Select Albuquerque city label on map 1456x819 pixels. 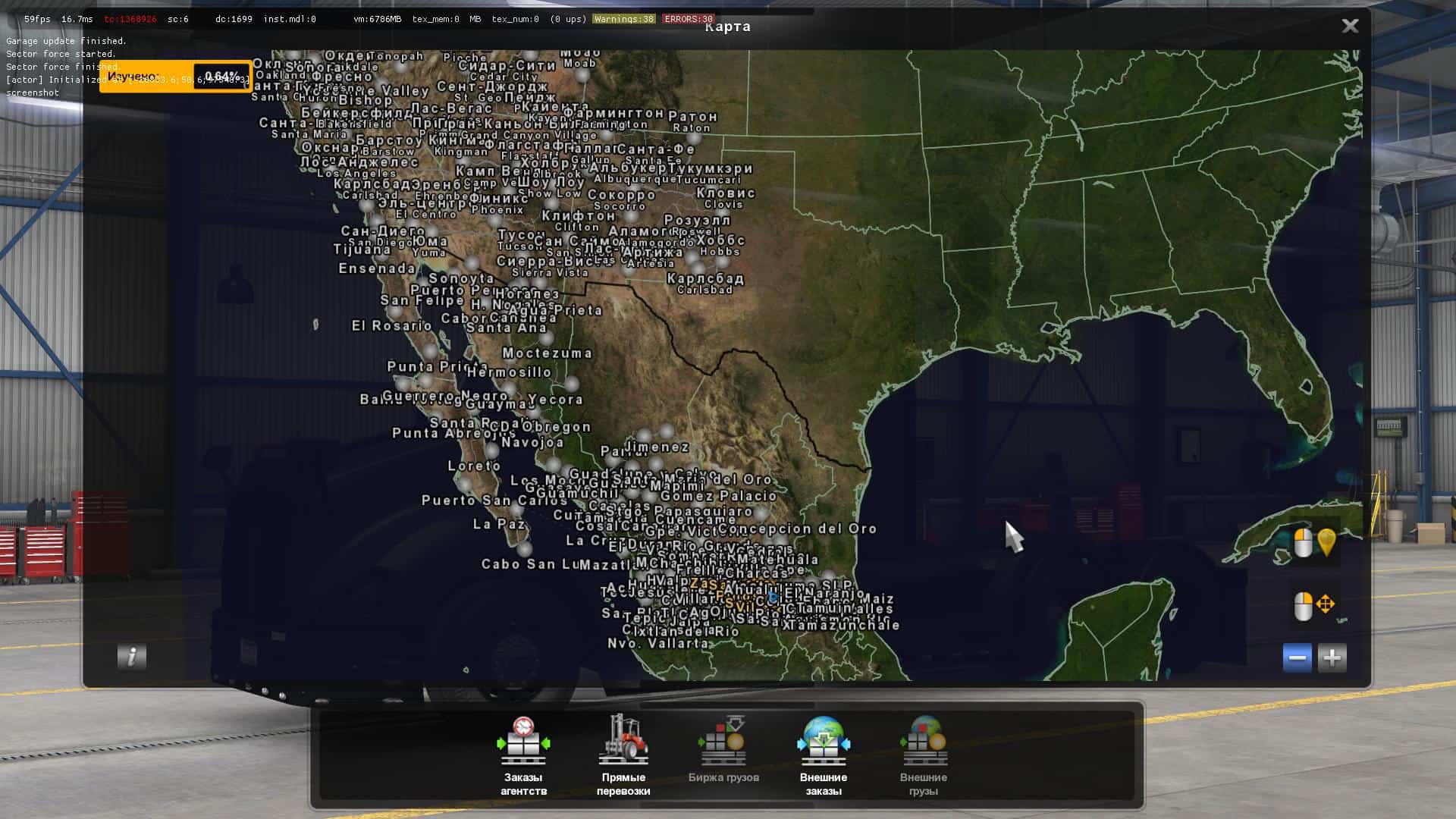click(x=634, y=180)
